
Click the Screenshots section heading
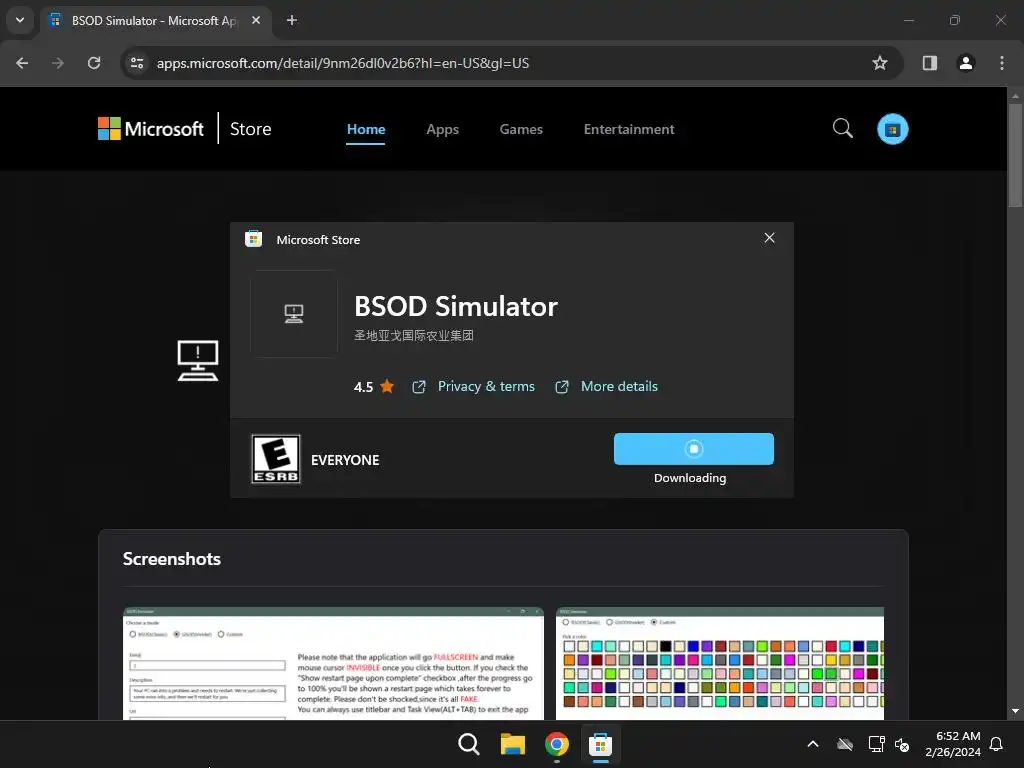(x=172, y=559)
